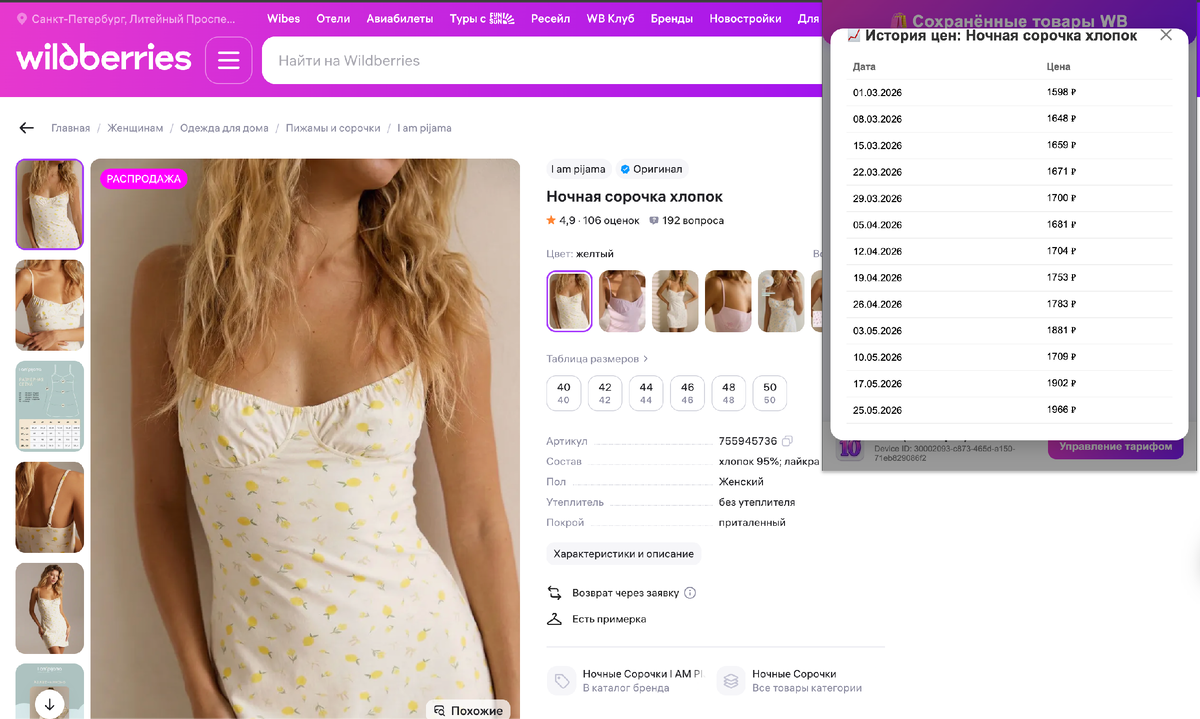Select size 44
The image size is (1200, 719).
[646, 393]
